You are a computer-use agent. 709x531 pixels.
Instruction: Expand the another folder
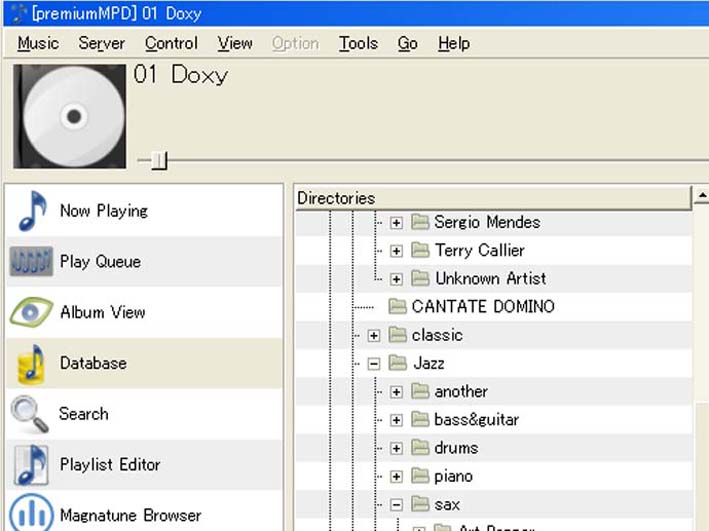pyautogui.click(x=396, y=392)
